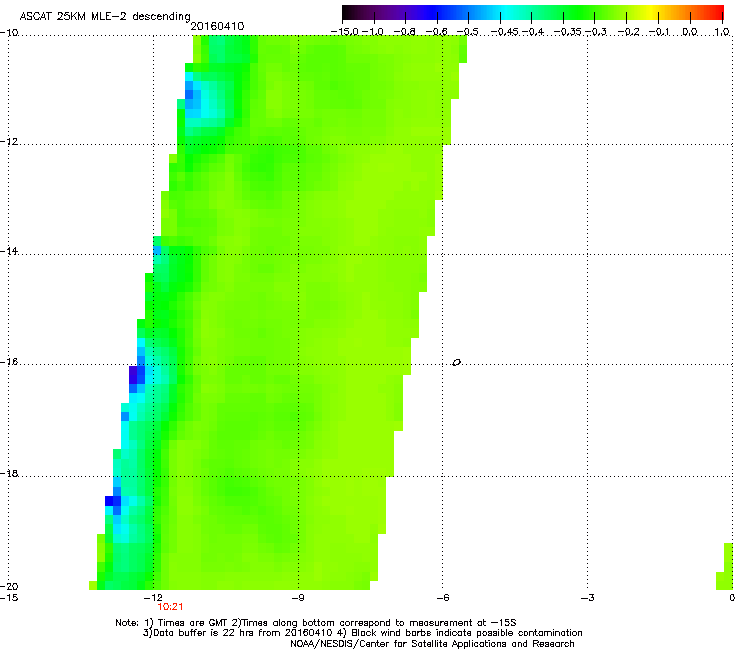The image size is (740, 650).
Task: Click the "NOAA/NESDIS/Center for Satellite Applications and Research" credit
Action: coord(432,644)
